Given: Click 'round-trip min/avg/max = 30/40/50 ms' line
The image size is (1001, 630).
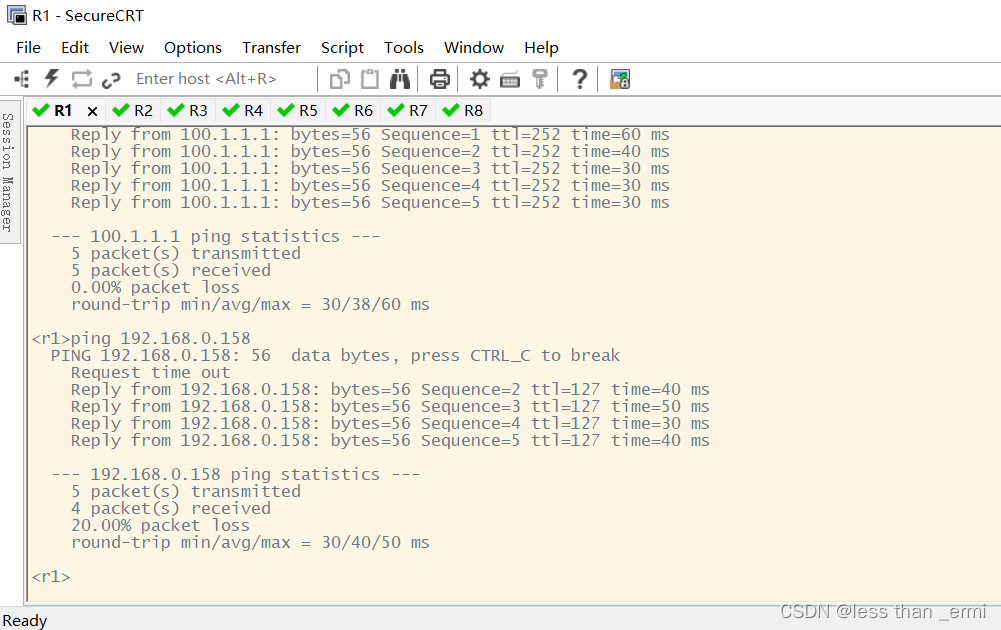Looking at the screenshot, I should [x=250, y=543].
